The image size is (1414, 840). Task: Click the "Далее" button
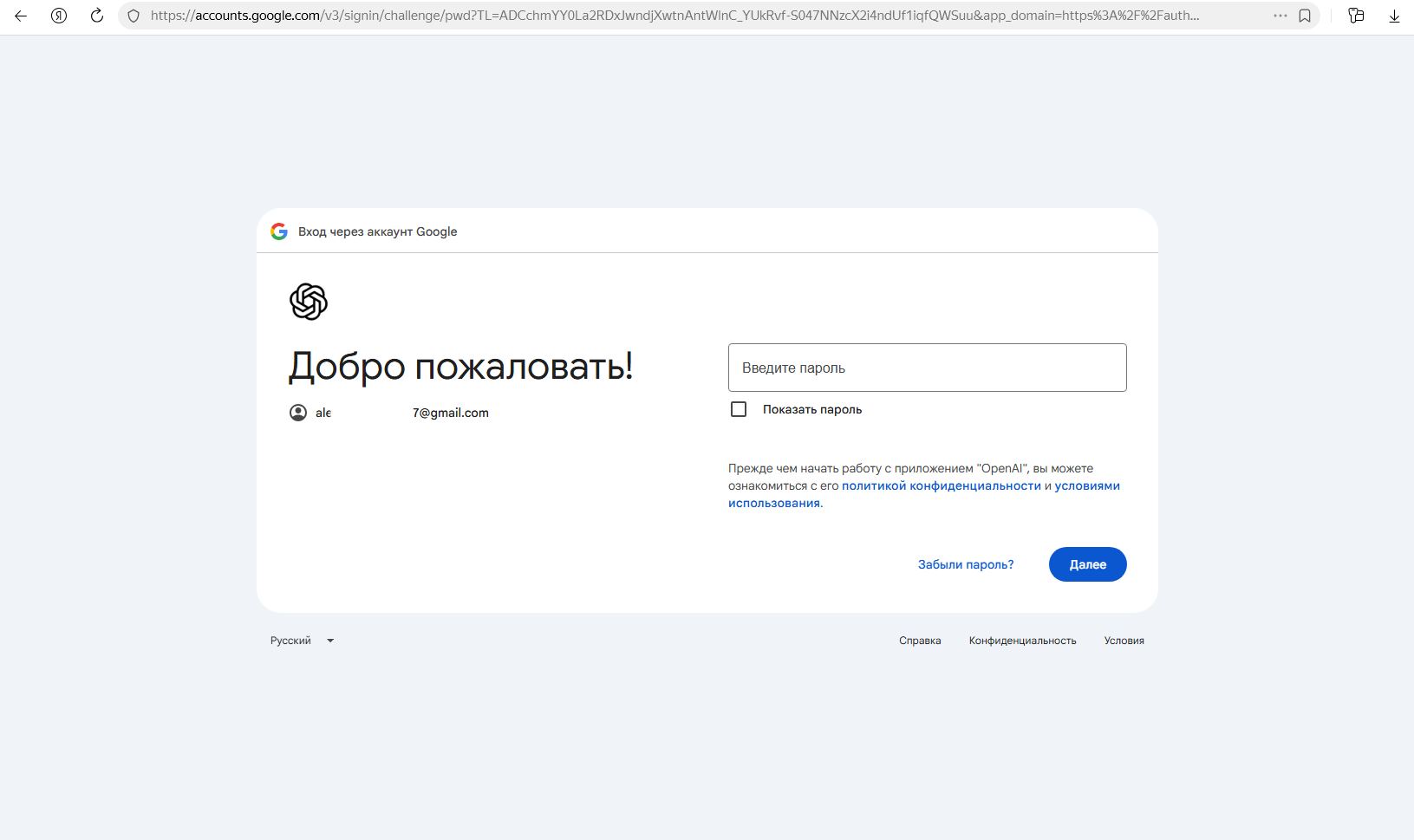click(x=1088, y=564)
